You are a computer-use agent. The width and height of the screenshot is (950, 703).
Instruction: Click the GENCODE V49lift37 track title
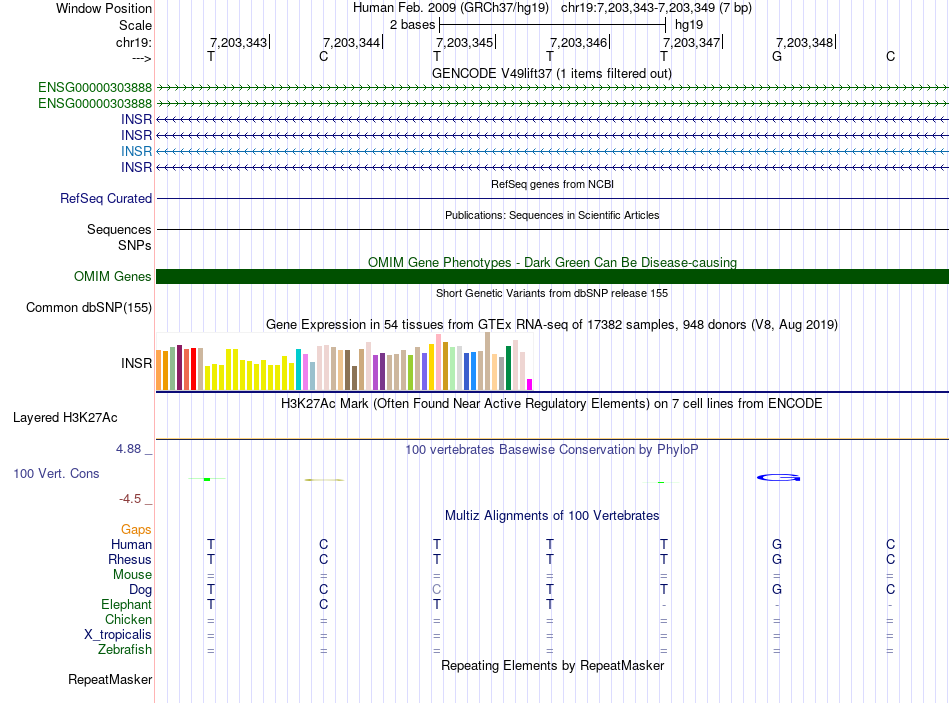coord(552,73)
